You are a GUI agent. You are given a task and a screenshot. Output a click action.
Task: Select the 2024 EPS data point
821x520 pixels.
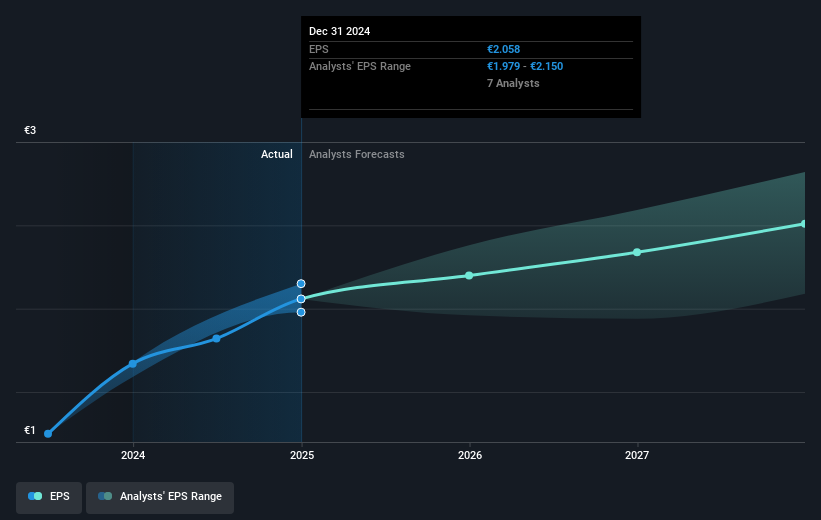133,363
